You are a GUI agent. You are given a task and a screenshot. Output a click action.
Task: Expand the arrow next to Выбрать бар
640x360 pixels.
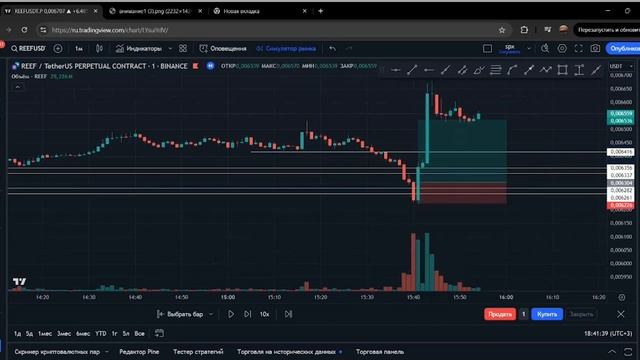pos(211,314)
